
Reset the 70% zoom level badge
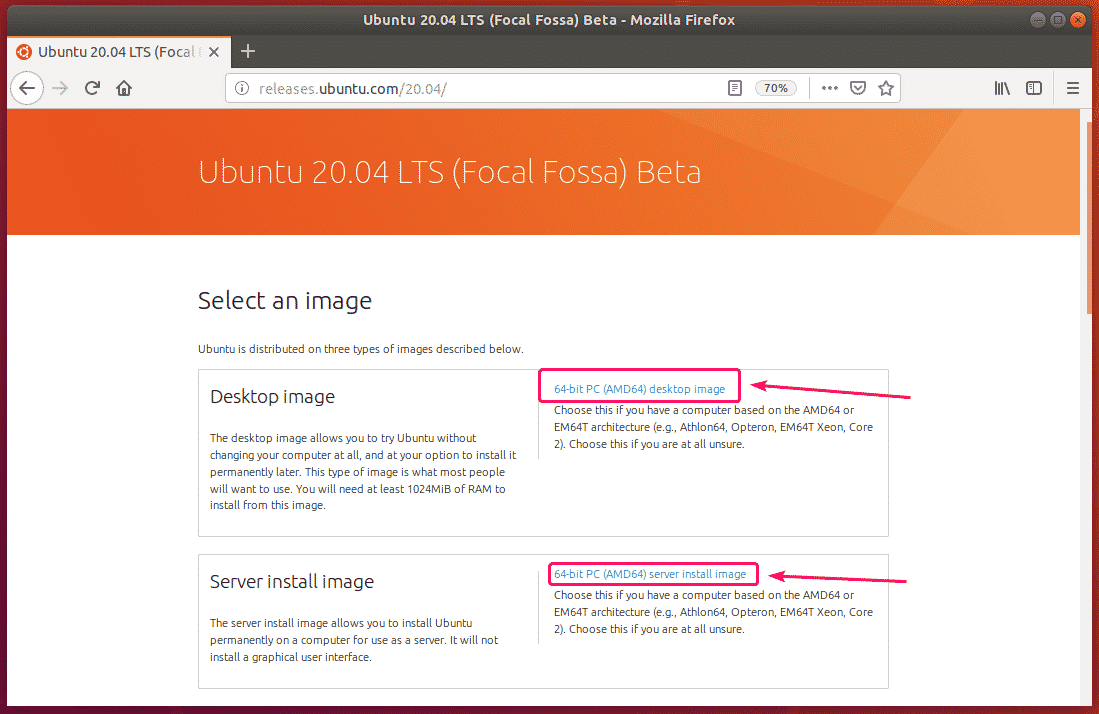[776, 88]
